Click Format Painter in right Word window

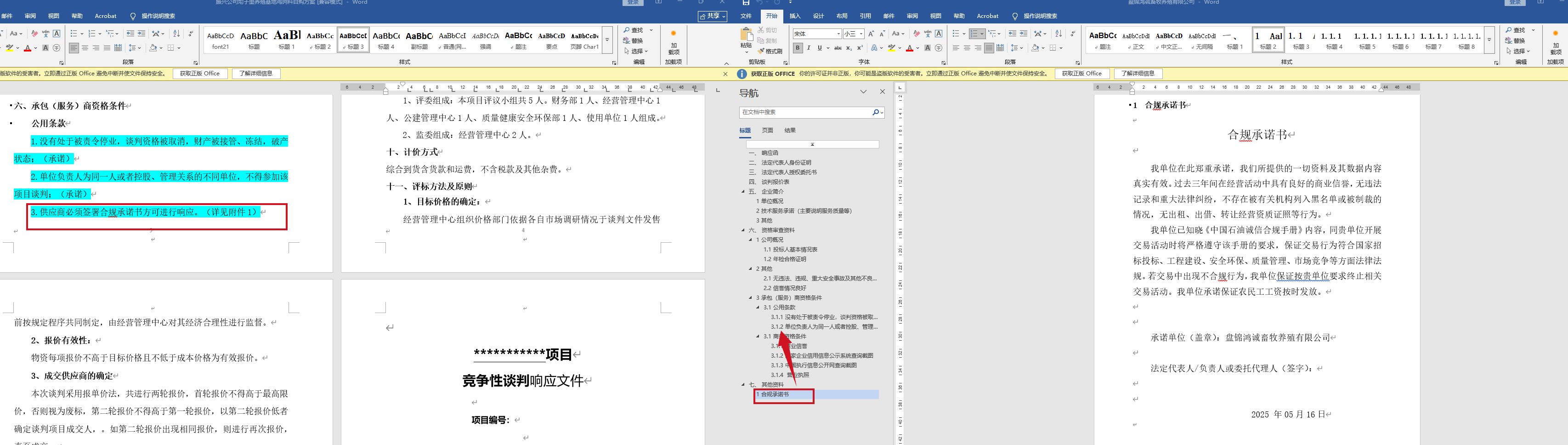click(x=770, y=51)
